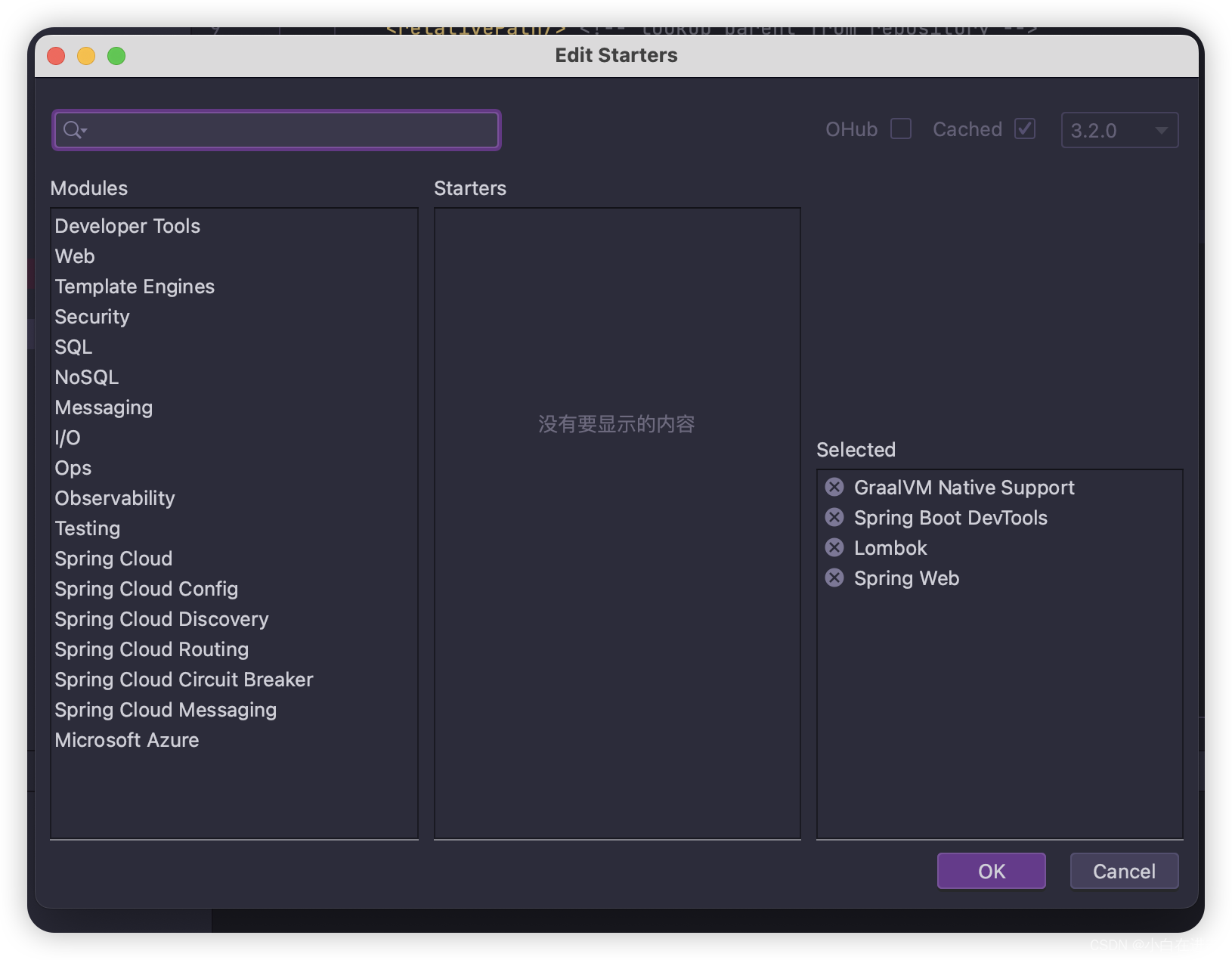
Task: Maximize the Edit Starters window
Action: tap(116, 56)
